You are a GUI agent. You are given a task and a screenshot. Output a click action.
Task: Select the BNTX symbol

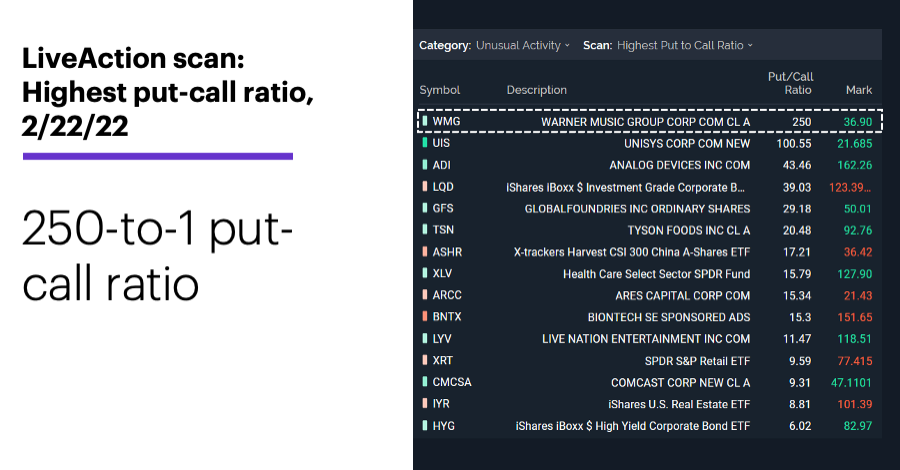pos(447,317)
